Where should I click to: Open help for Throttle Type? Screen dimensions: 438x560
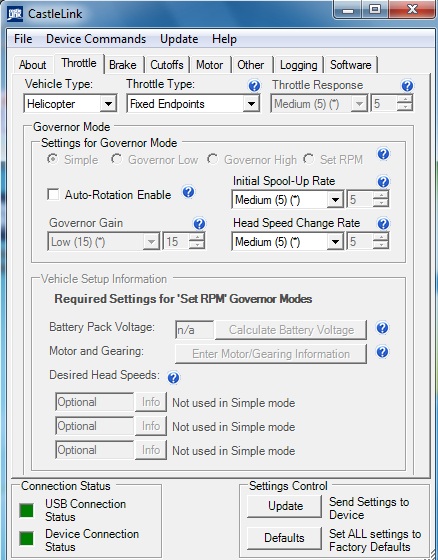(254, 86)
